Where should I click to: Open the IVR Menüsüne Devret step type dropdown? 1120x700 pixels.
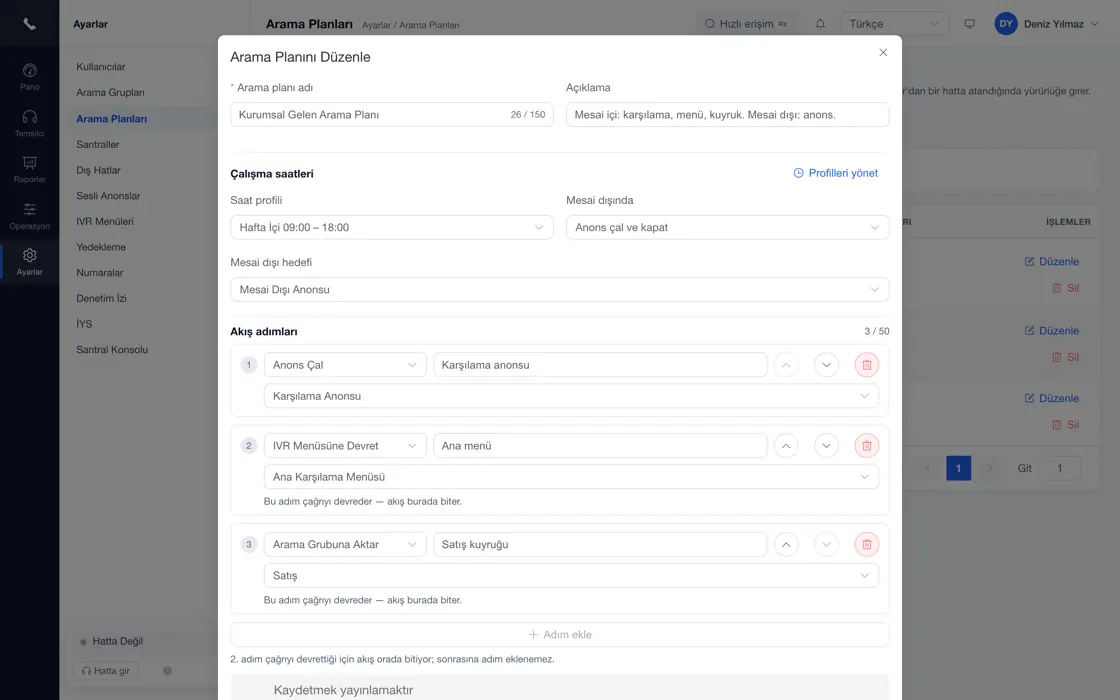[345, 446]
